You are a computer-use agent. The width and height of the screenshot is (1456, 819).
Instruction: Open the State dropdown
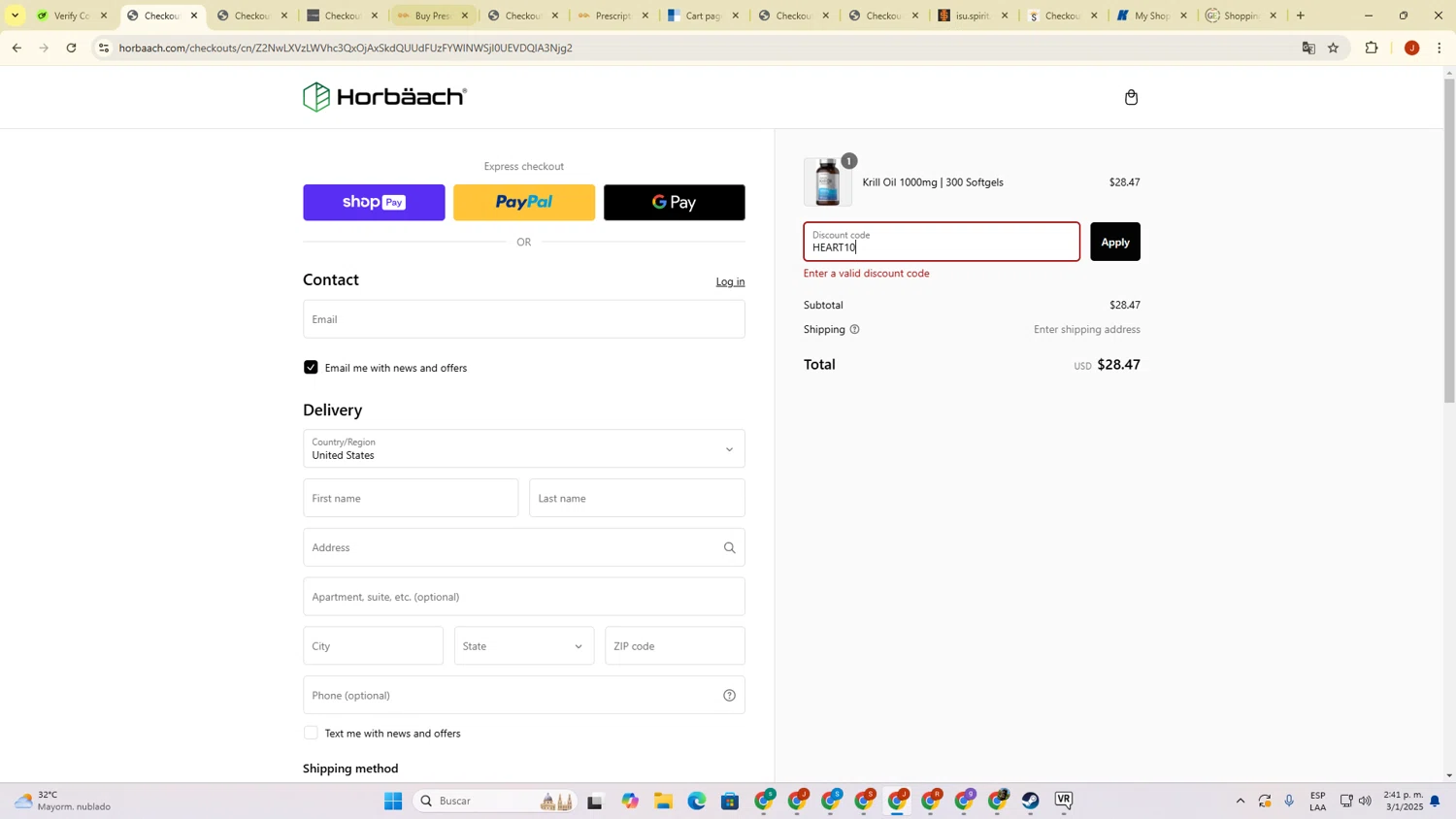[x=524, y=646]
